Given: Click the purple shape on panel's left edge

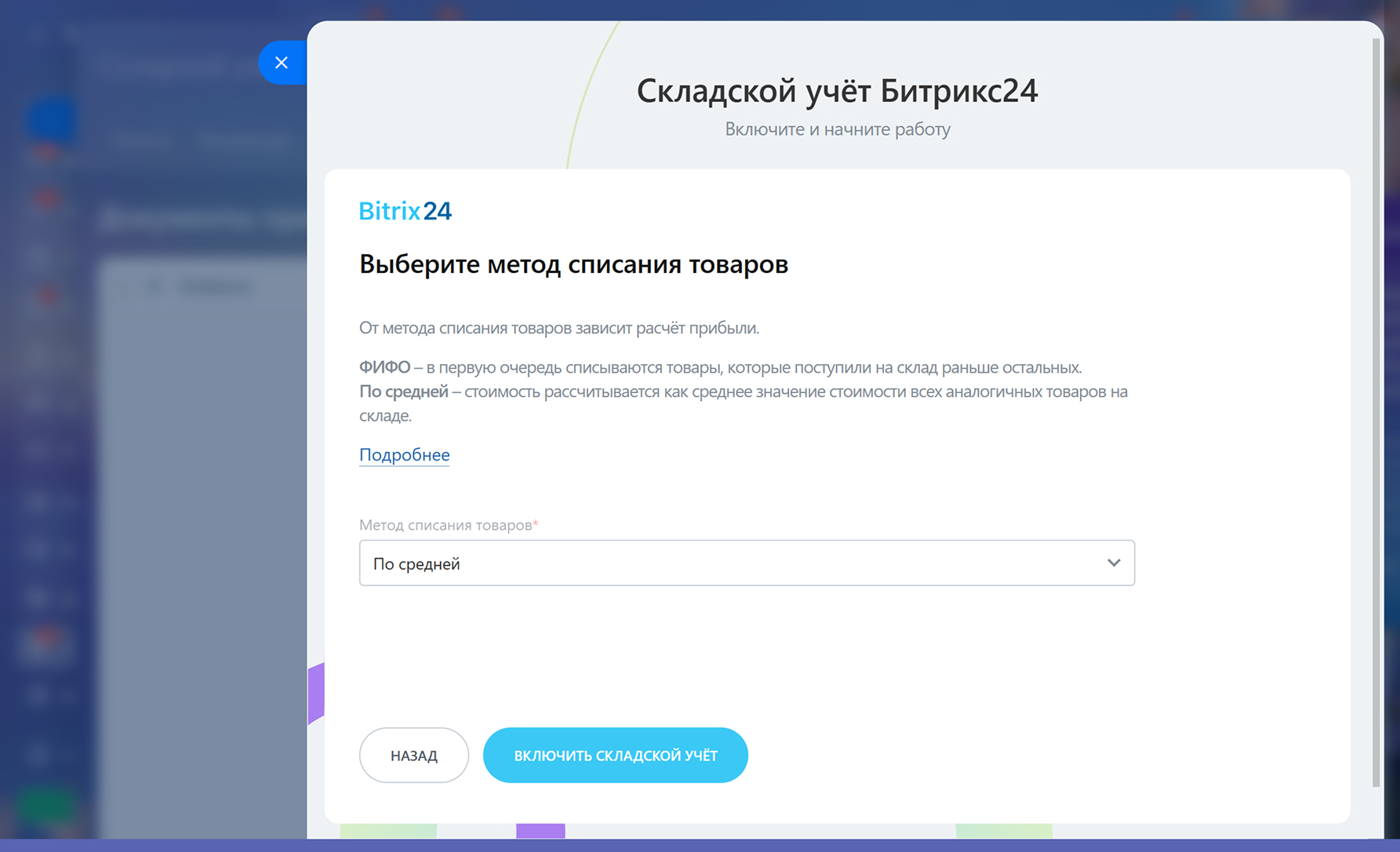Looking at the screenshot, I should (316, 693).
